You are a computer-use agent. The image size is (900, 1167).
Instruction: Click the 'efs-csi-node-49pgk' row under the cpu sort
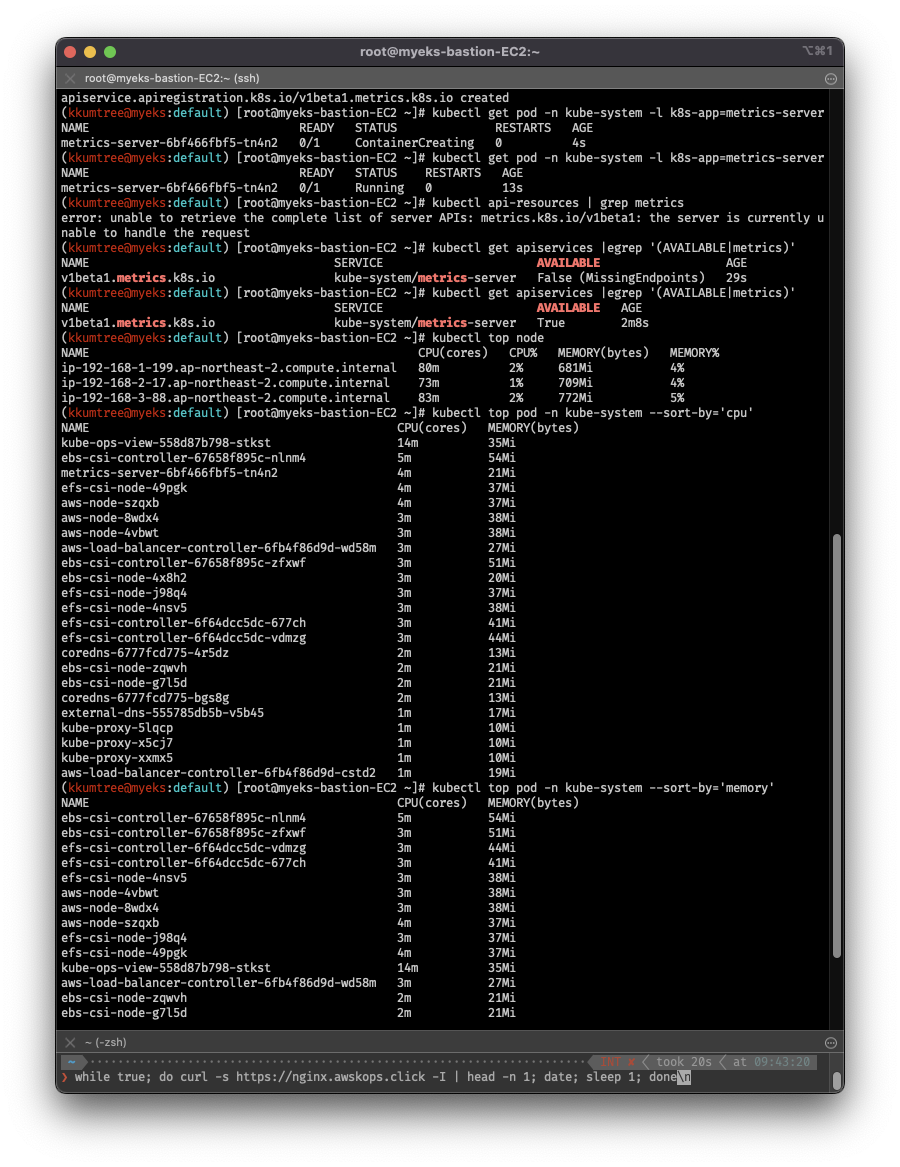click(288, 488)
